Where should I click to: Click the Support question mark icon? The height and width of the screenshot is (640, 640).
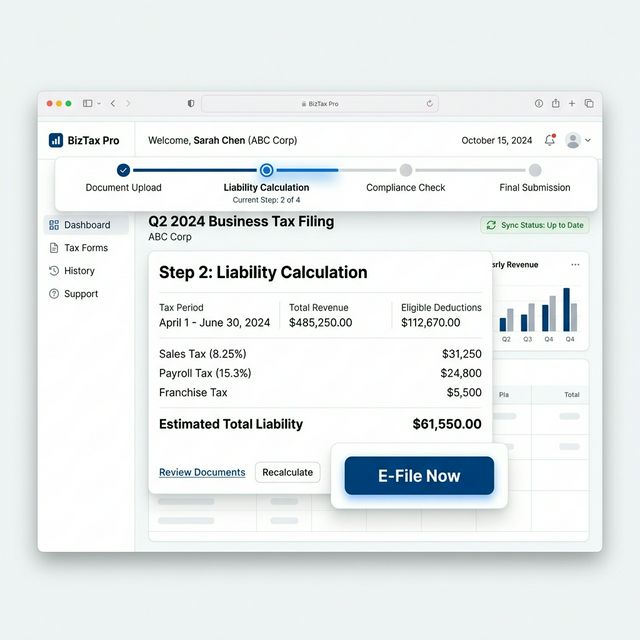pyautogui.click(x=54, y=294)
